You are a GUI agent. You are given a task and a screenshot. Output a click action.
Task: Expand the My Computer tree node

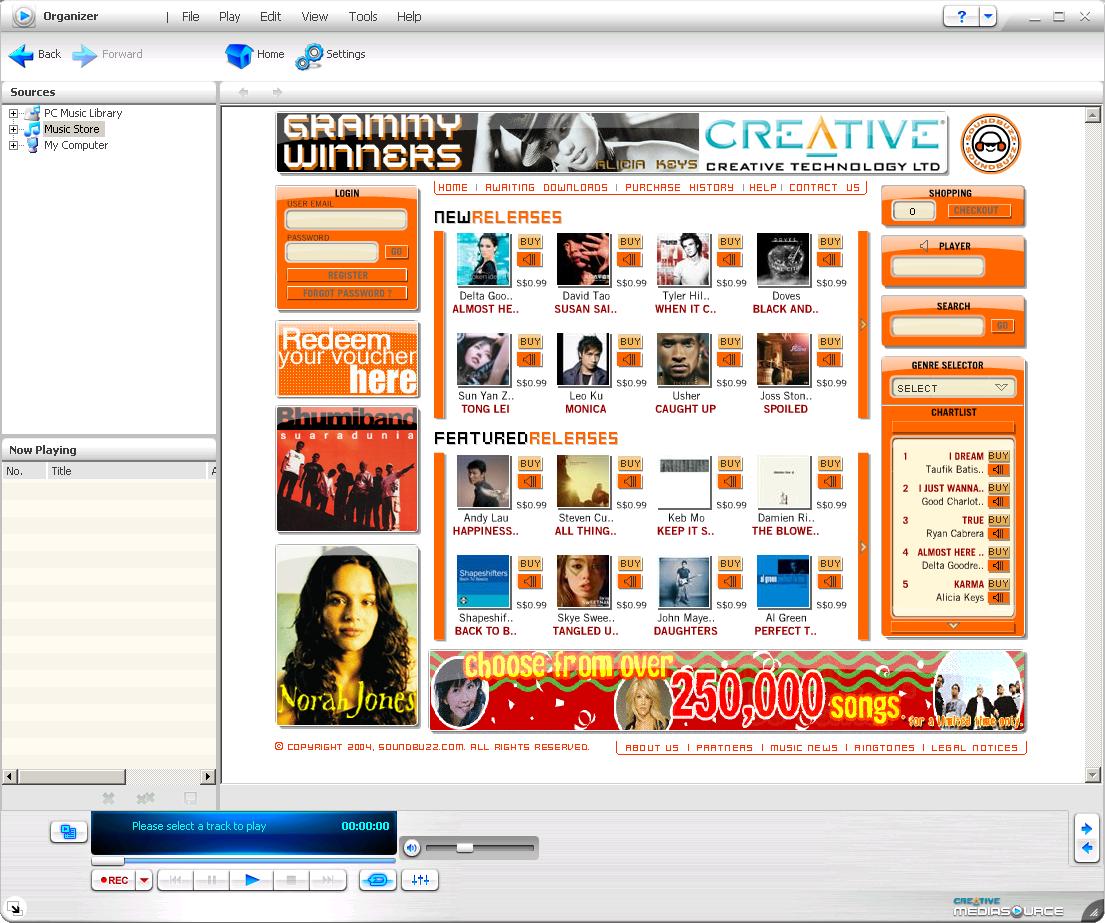13,145
